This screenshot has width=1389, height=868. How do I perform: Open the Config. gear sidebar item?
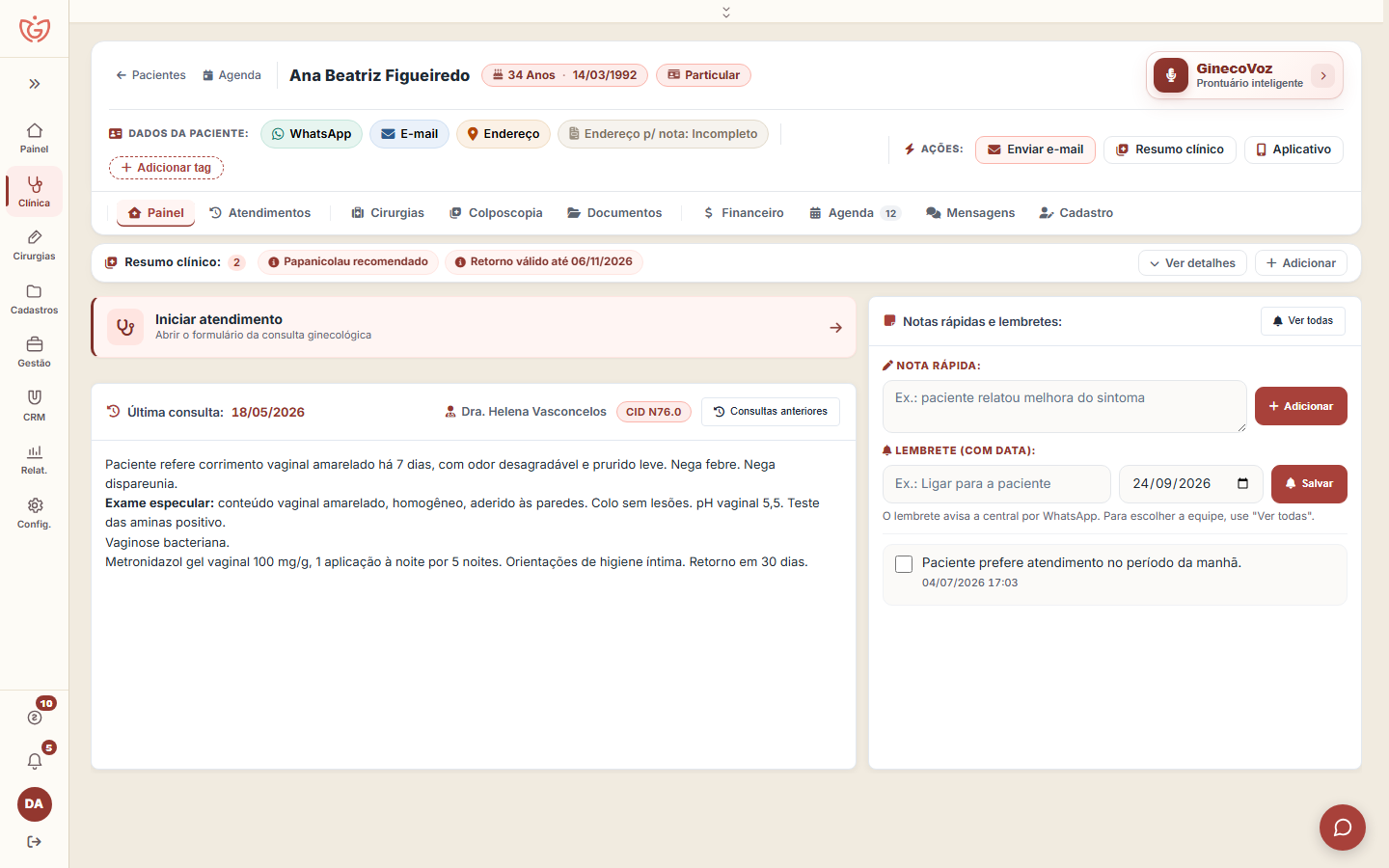pos(35,513)
